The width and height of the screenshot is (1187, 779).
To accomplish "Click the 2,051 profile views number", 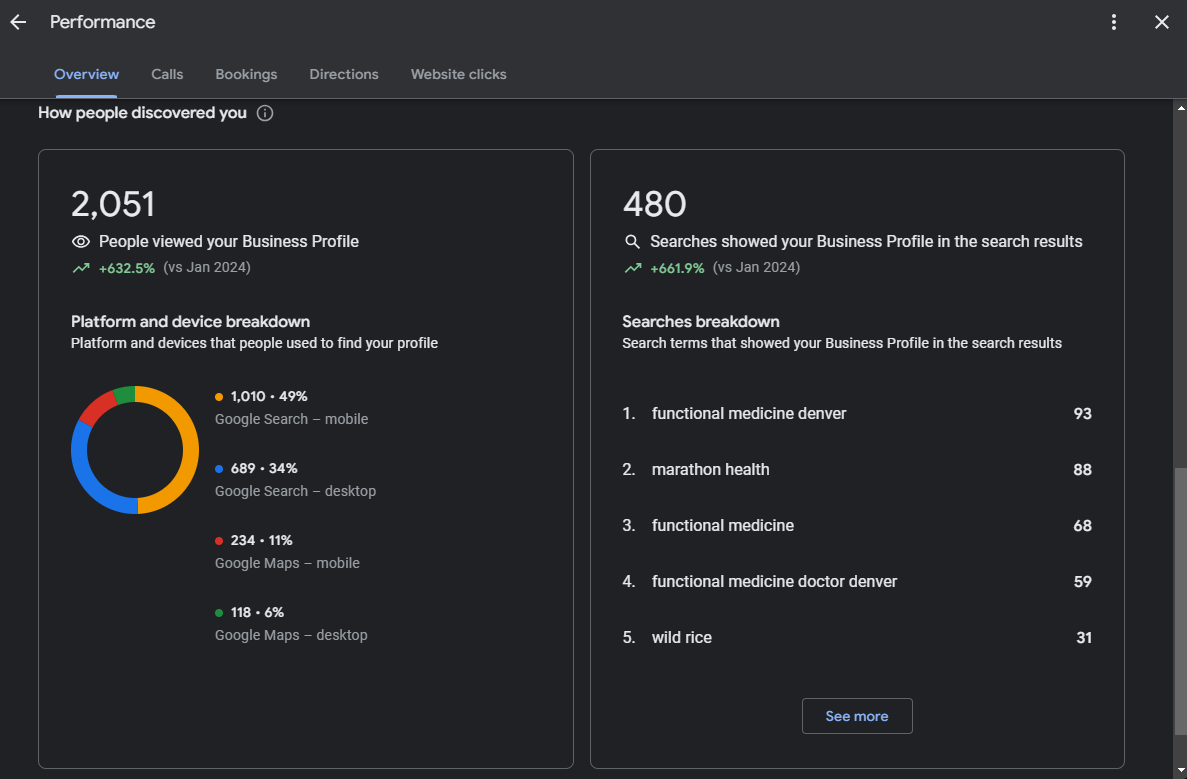I will coord(113,204).
